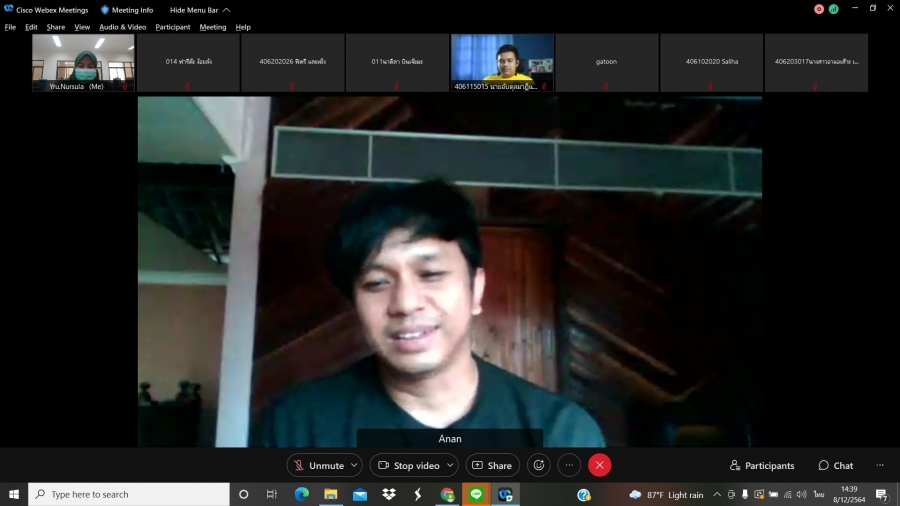Open Dropbox from the Windows taskbar
900x506 pixels.
coord(389,494)
